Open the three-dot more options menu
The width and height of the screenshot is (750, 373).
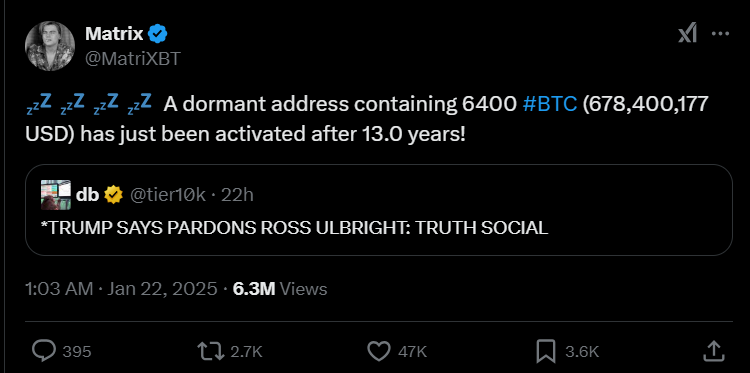pyautogui.click(x=720, y=34)
